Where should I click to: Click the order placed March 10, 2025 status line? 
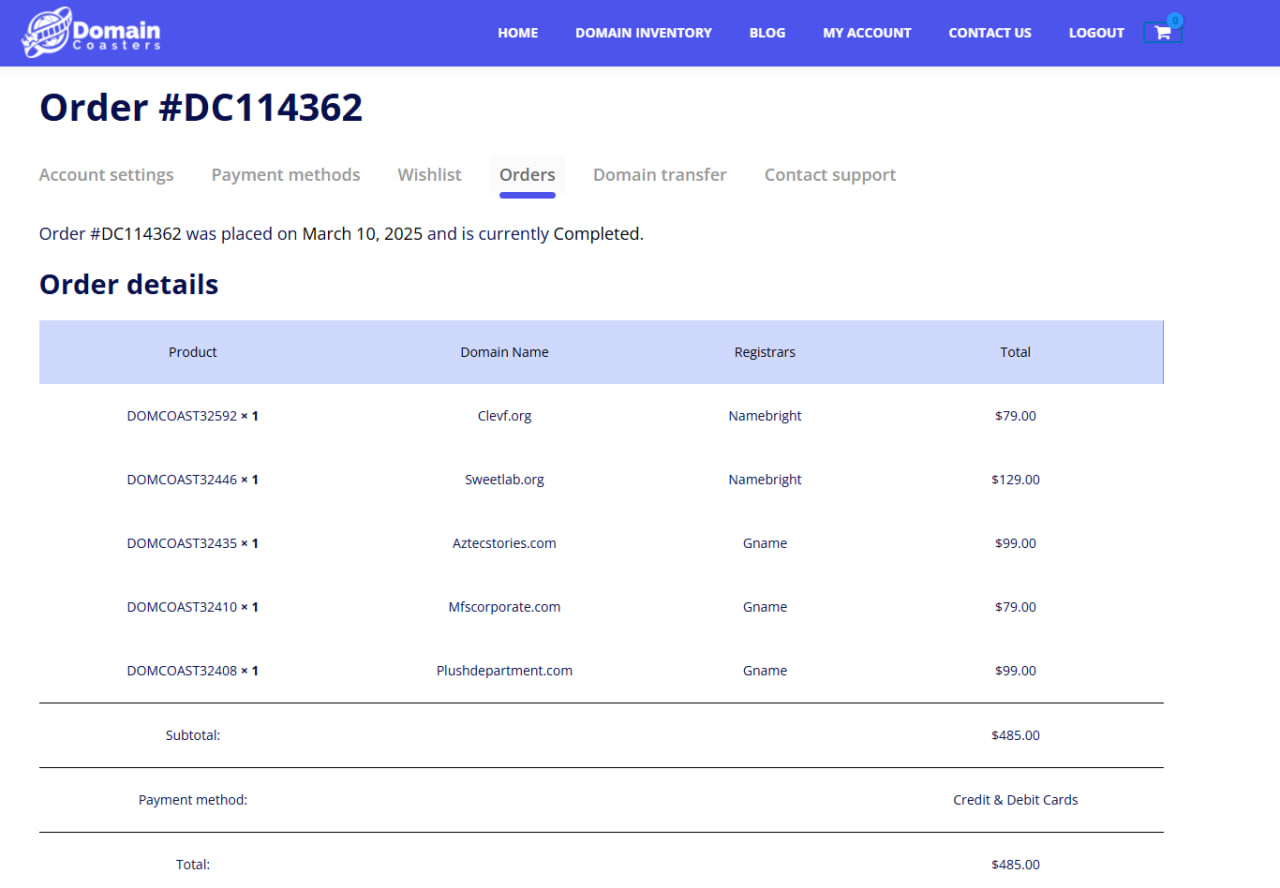coord(341,234)
